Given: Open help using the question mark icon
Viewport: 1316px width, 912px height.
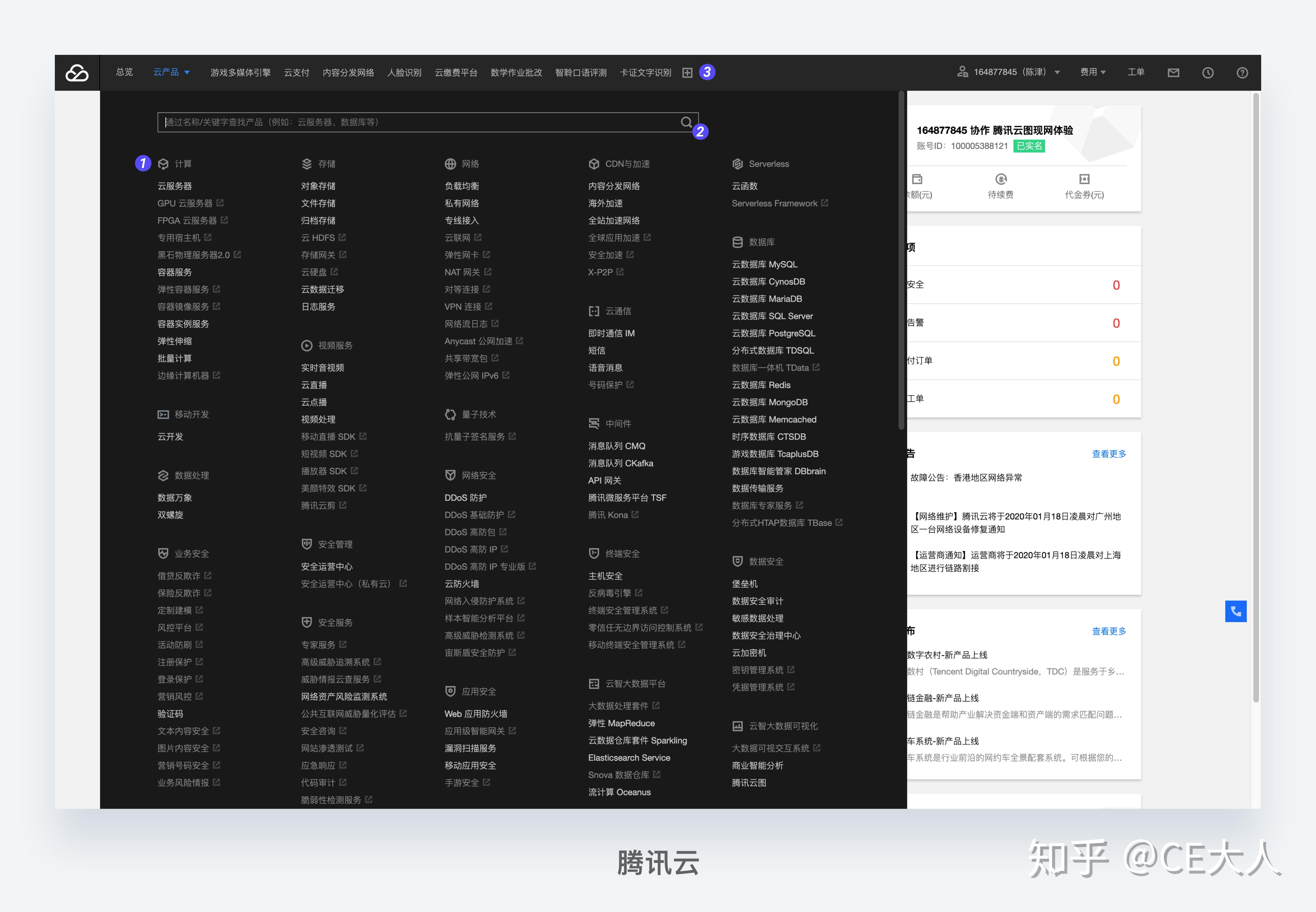Looking at the screenshot, I should 1242,73.
